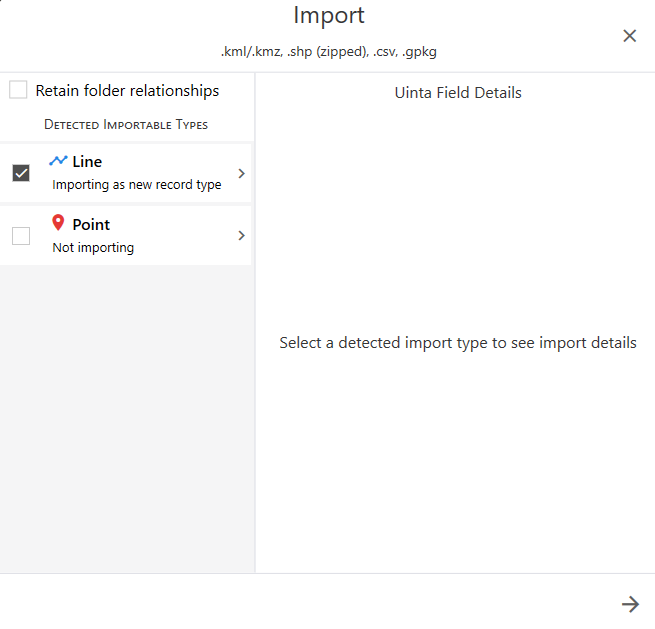Click the 'Select a detected import type' message
This screenshot has width=655, height=629.
point(458,343)
